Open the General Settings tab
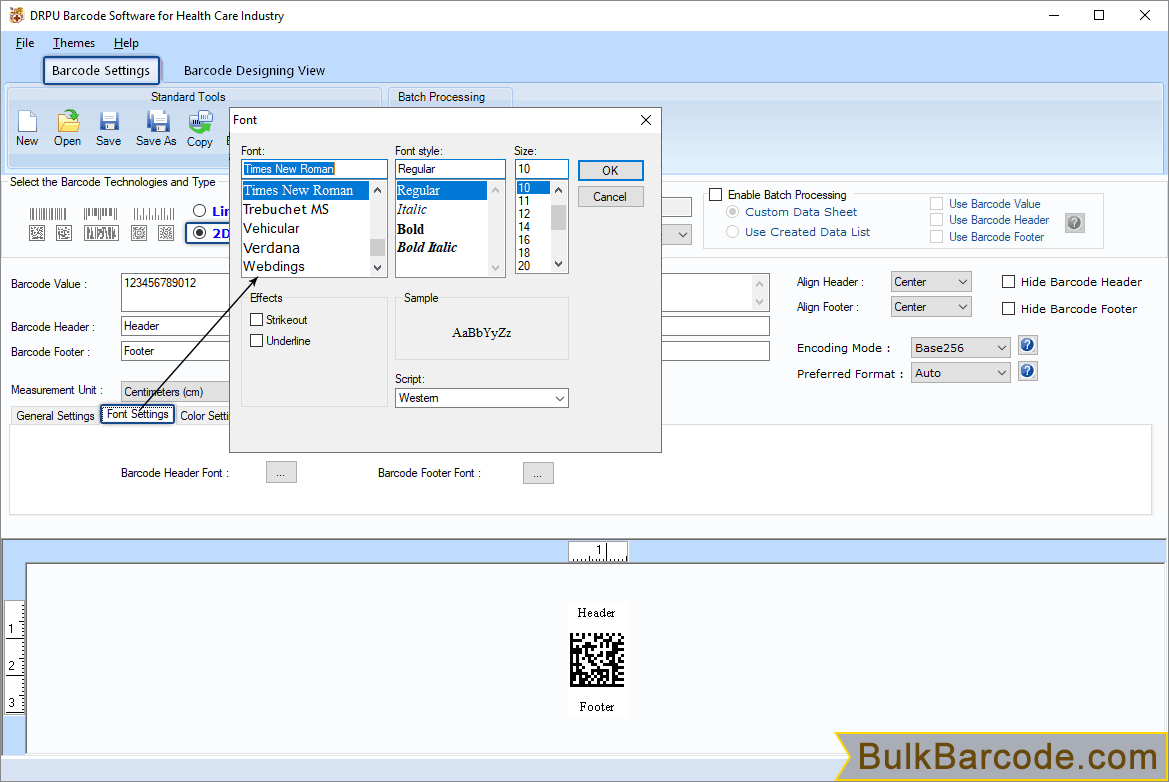1169x782 pixels. click(55, 416)
